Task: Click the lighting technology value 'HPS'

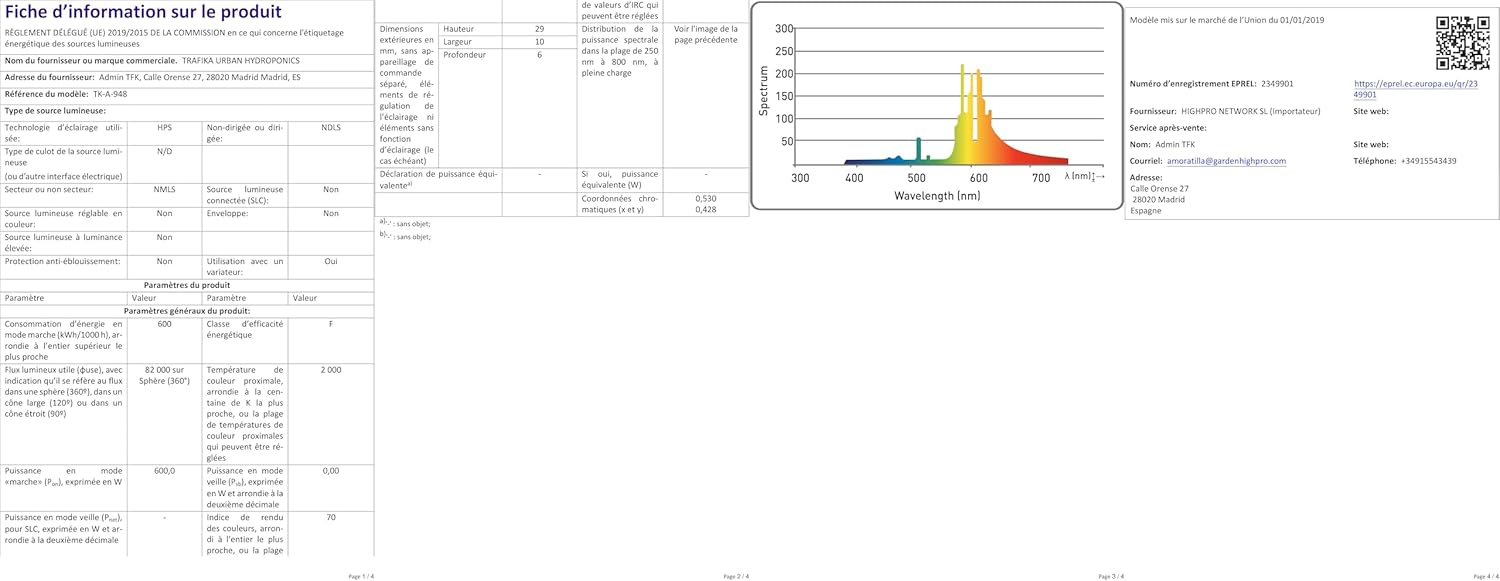Action: point(164,128)
